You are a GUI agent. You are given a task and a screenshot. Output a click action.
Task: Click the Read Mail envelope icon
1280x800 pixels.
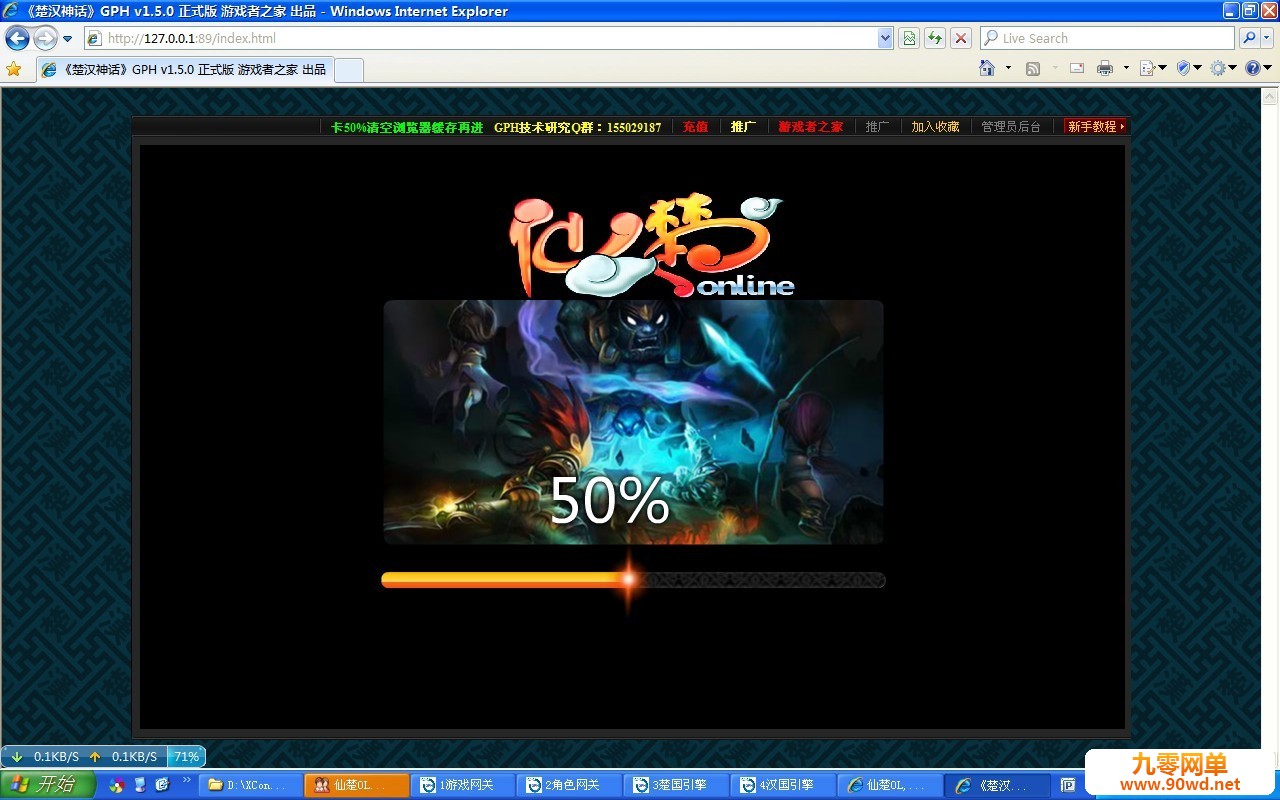1077,68
